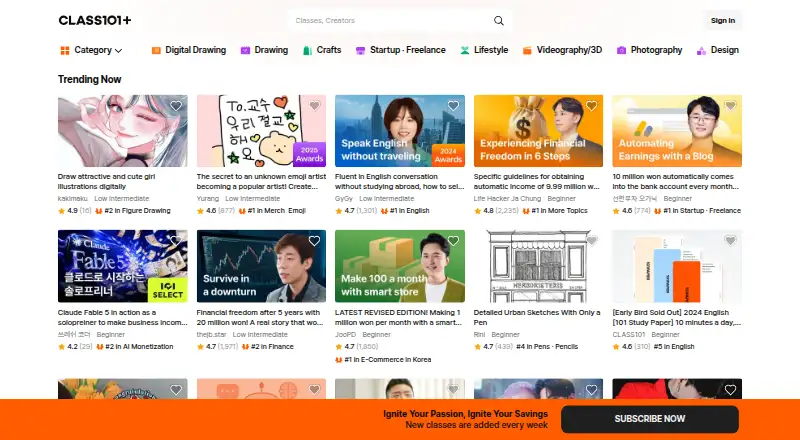Favorite the 101 Study Paper class

[x=730, y=241]
